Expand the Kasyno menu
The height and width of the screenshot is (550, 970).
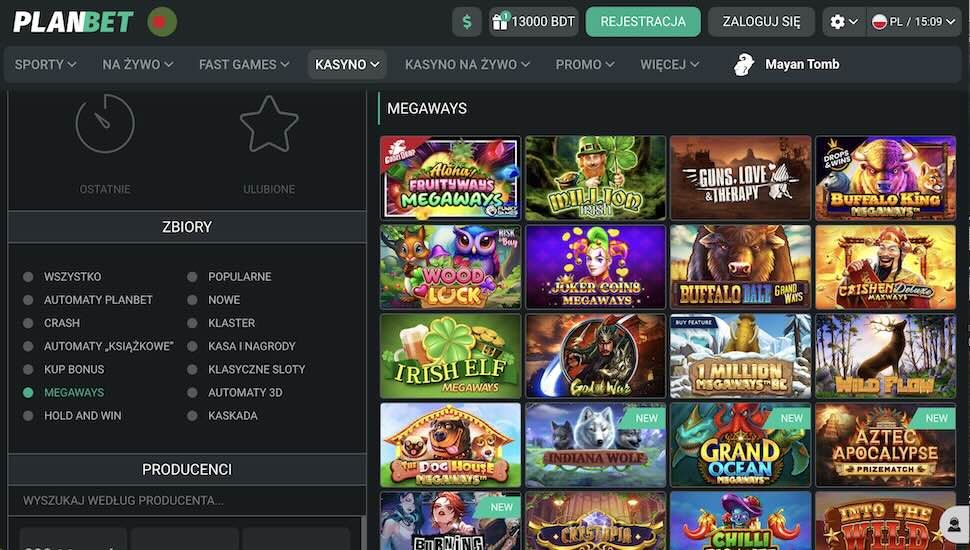[347, 64]
